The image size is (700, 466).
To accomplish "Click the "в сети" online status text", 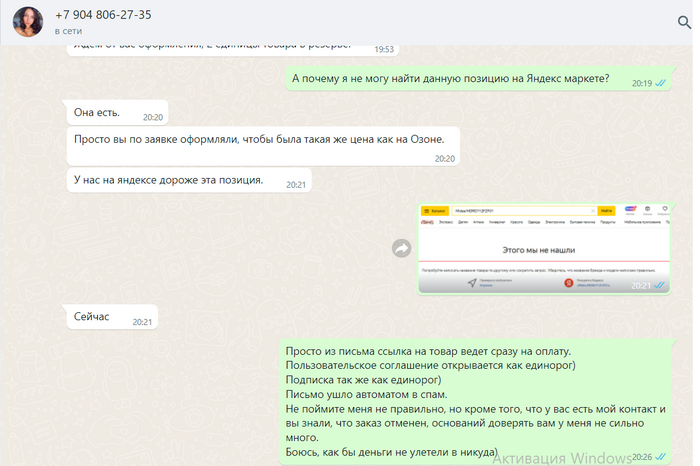I will click(x=69, y=32).
